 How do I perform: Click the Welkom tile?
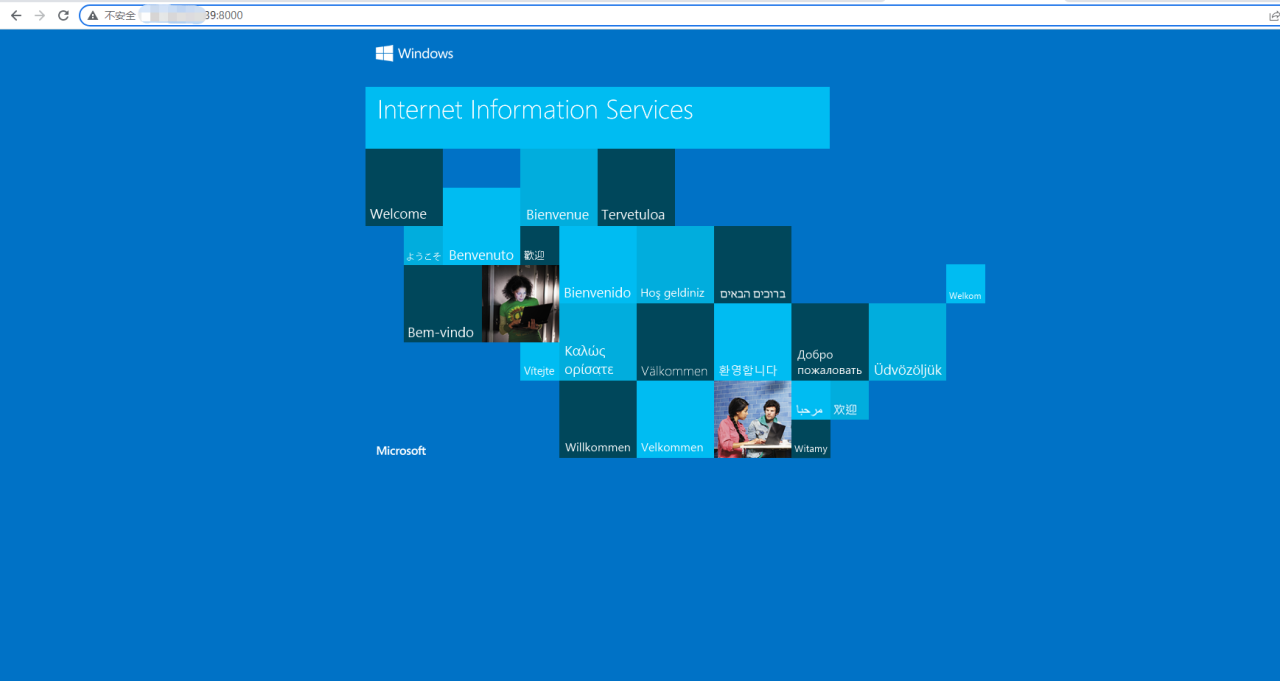coord(966,284)
